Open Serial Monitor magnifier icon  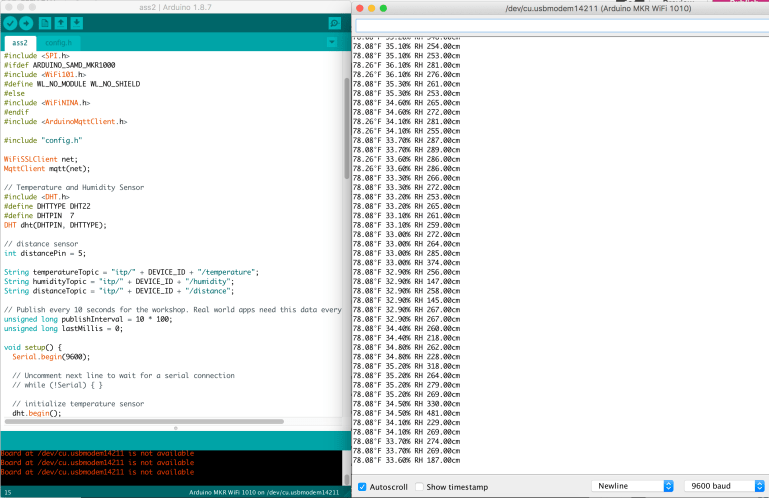(334, 23)
